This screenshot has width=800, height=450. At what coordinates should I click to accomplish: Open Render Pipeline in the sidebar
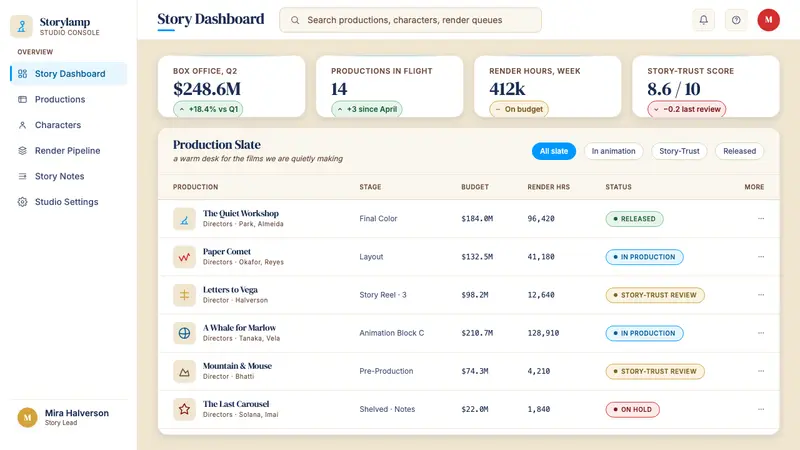pos(68,151)
